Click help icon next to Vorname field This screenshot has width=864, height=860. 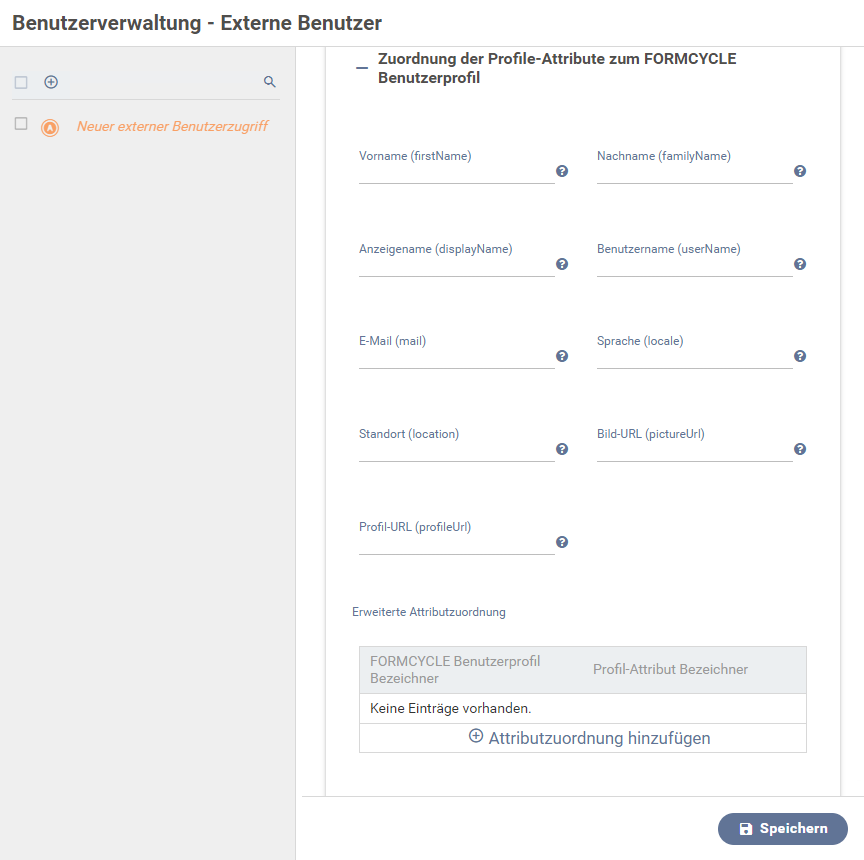click(561, 171)
